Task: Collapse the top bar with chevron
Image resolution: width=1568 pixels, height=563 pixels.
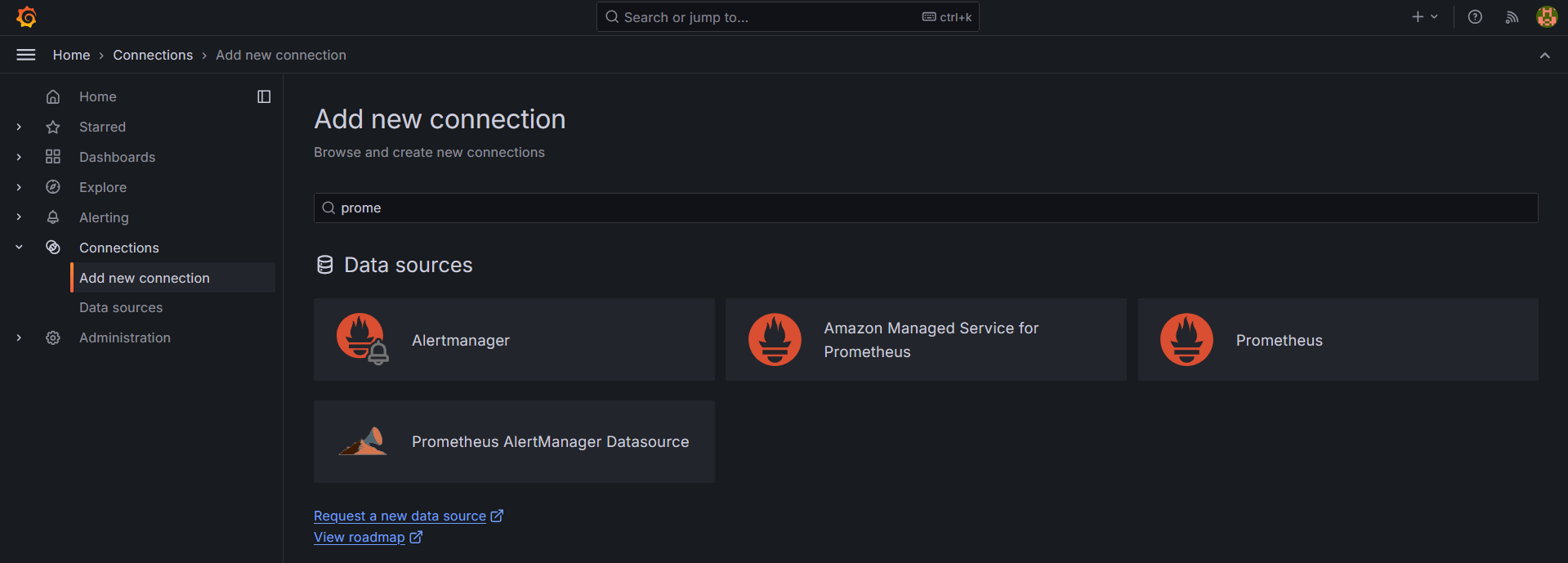Action: 1544,56
